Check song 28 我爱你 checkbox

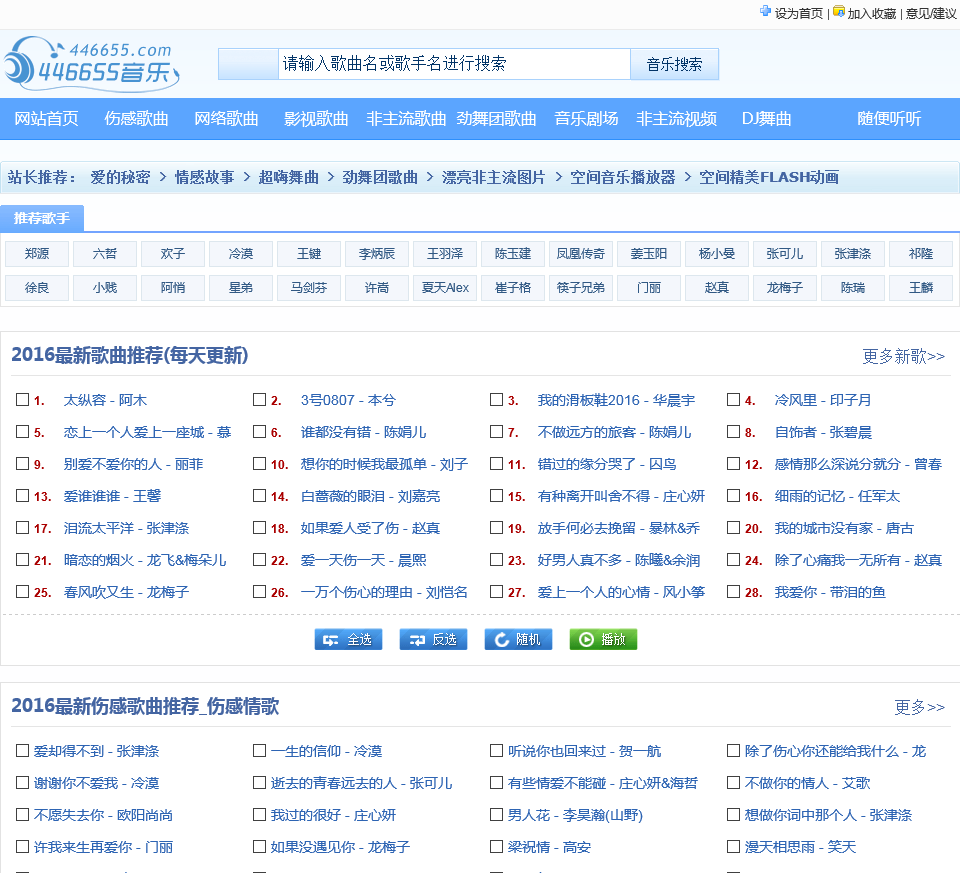pos(733,591)
